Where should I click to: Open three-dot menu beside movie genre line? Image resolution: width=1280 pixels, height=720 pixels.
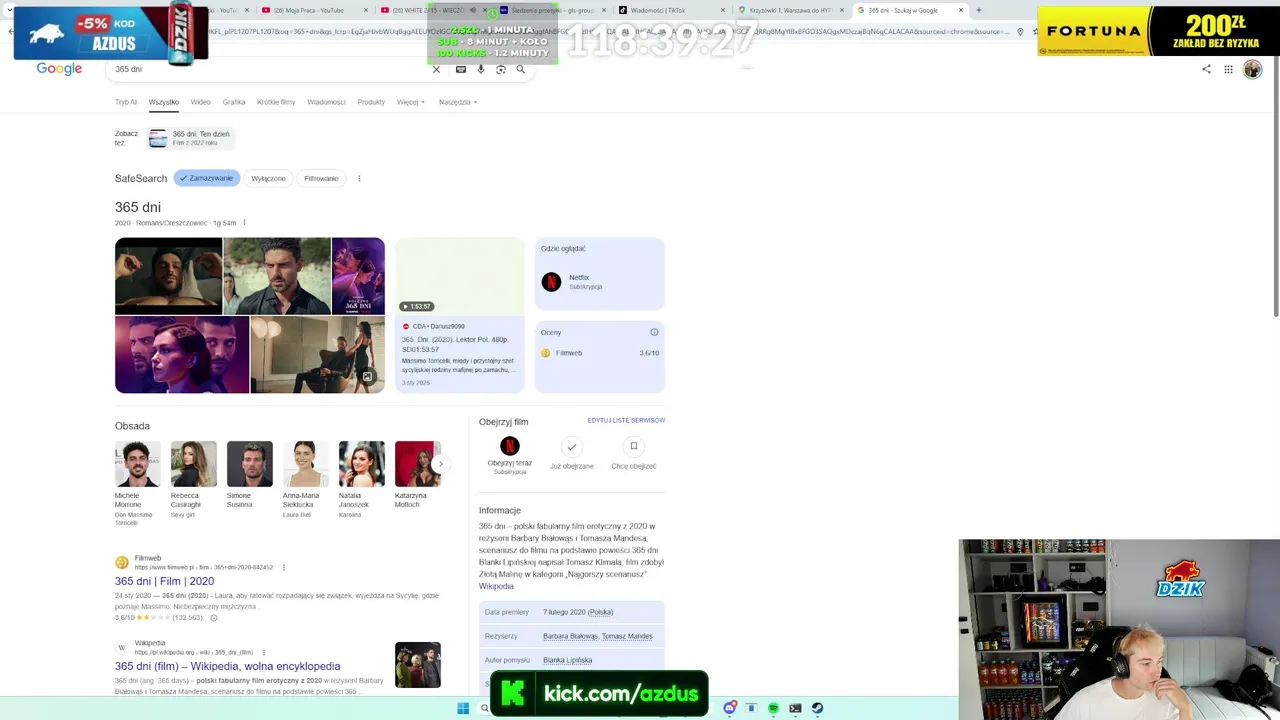(x=244, y=223)
